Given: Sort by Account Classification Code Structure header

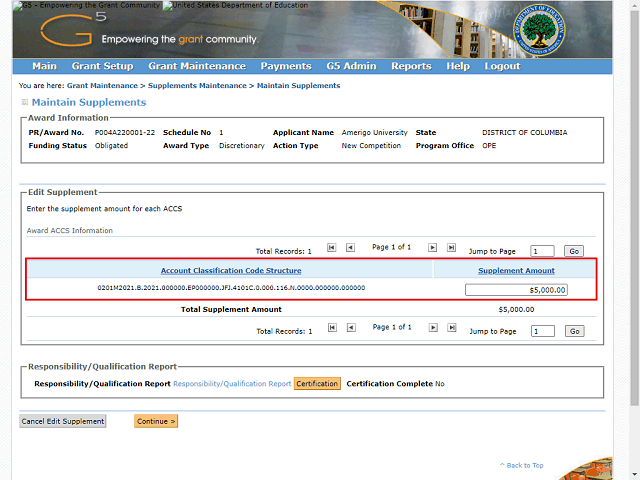Looking at the screenshot, I should coord(231,271).
